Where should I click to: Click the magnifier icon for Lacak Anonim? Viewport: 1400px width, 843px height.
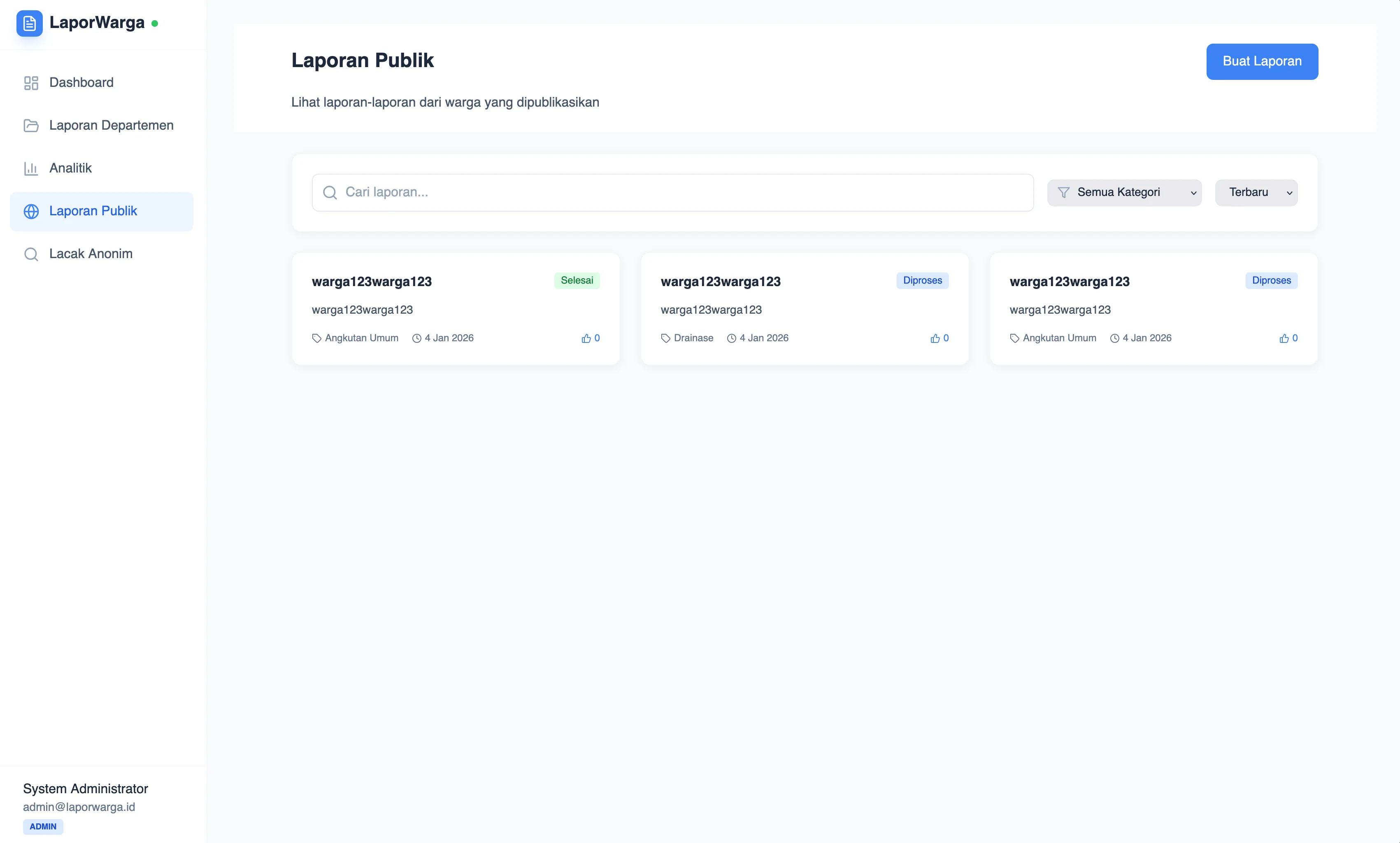pyautogui.click(x=31, y=254)
